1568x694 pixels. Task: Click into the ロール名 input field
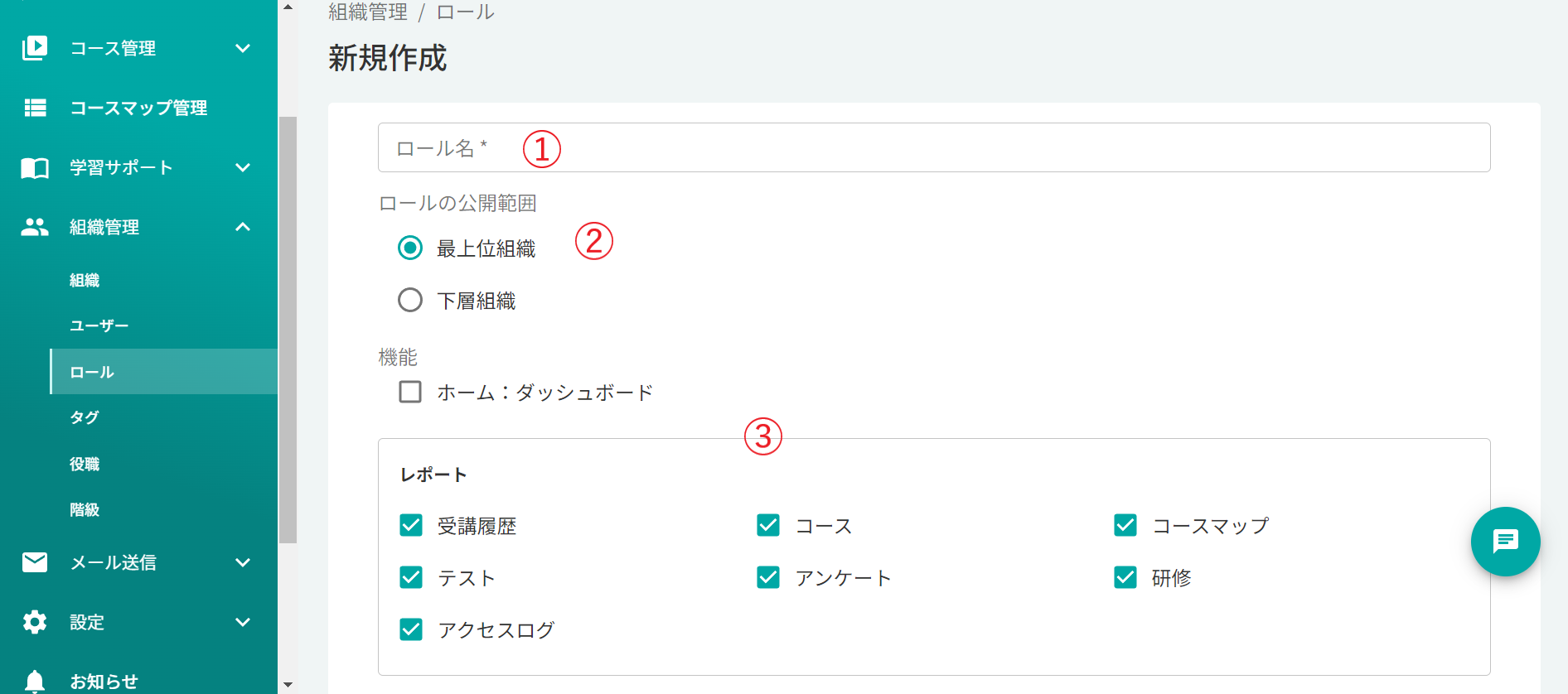[934, 147]
